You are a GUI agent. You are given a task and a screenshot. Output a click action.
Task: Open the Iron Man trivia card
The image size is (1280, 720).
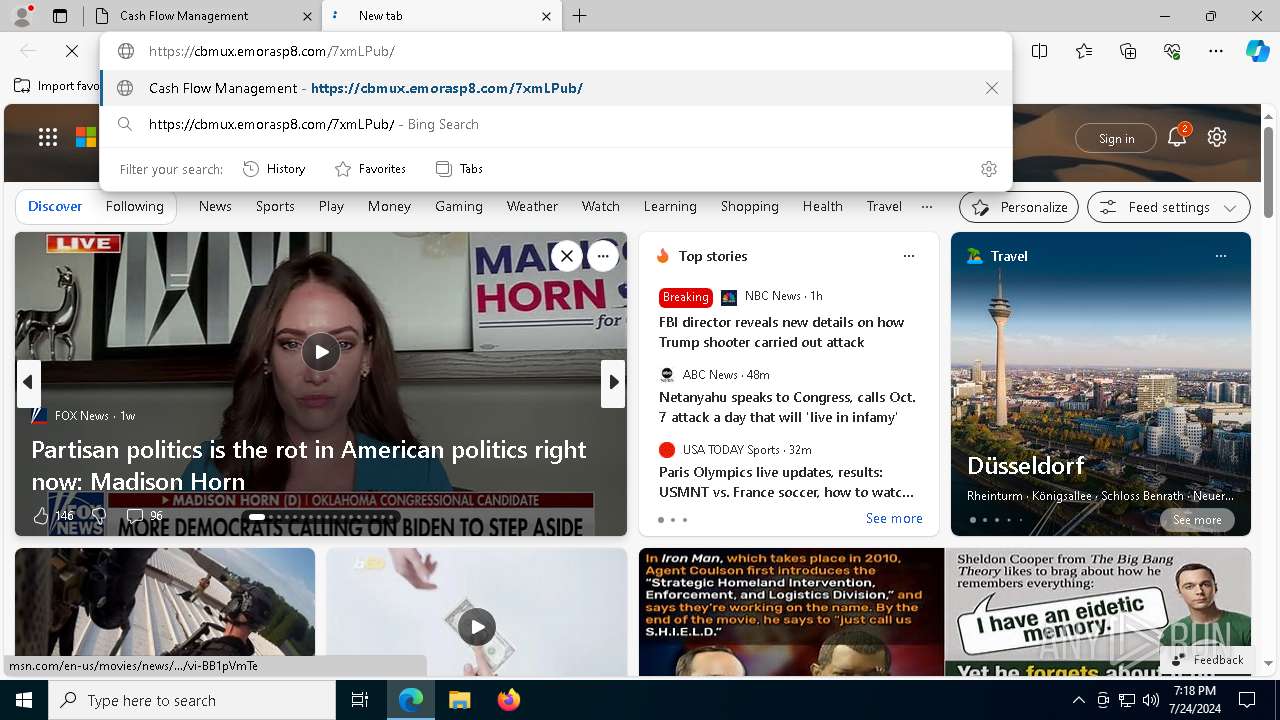[791, 612]
